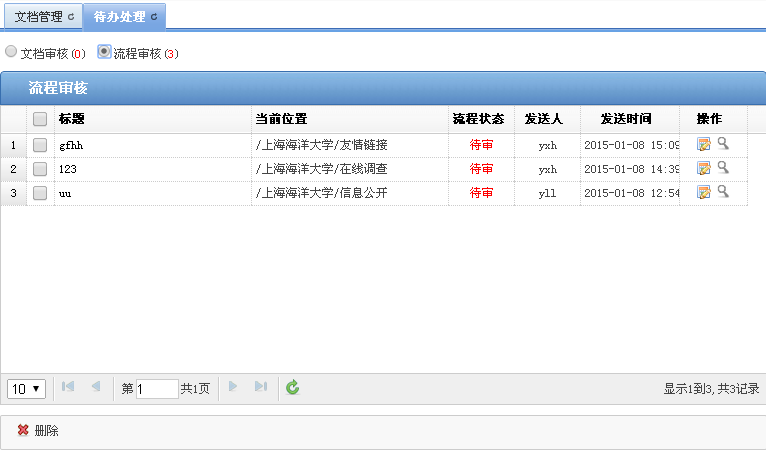This screenshot has height=451, width=766.
Task: Go to last page with pager icon
Action: (x=261, y=387)
